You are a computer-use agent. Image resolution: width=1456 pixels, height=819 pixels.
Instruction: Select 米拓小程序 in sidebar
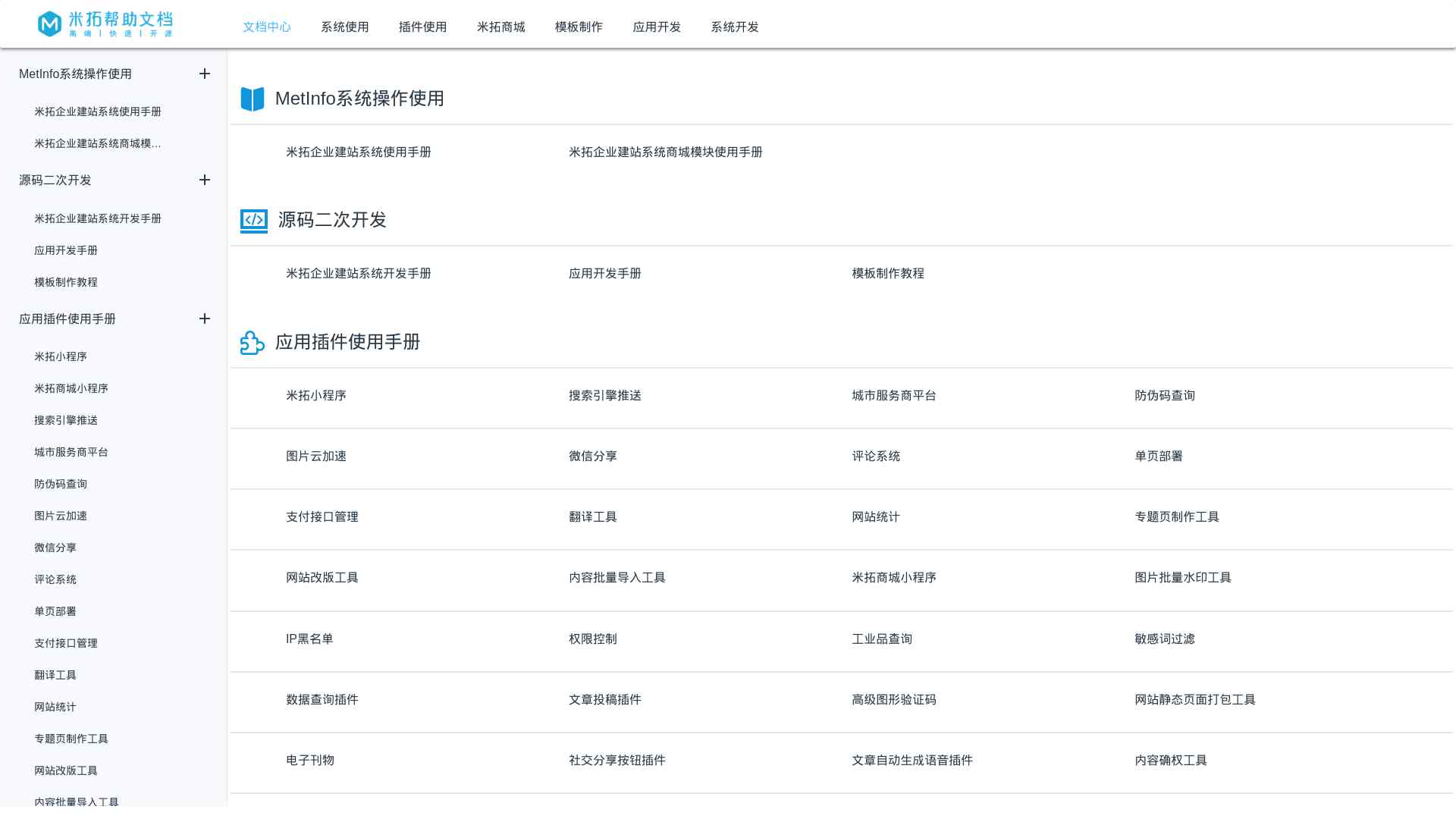tap(61, 356)
